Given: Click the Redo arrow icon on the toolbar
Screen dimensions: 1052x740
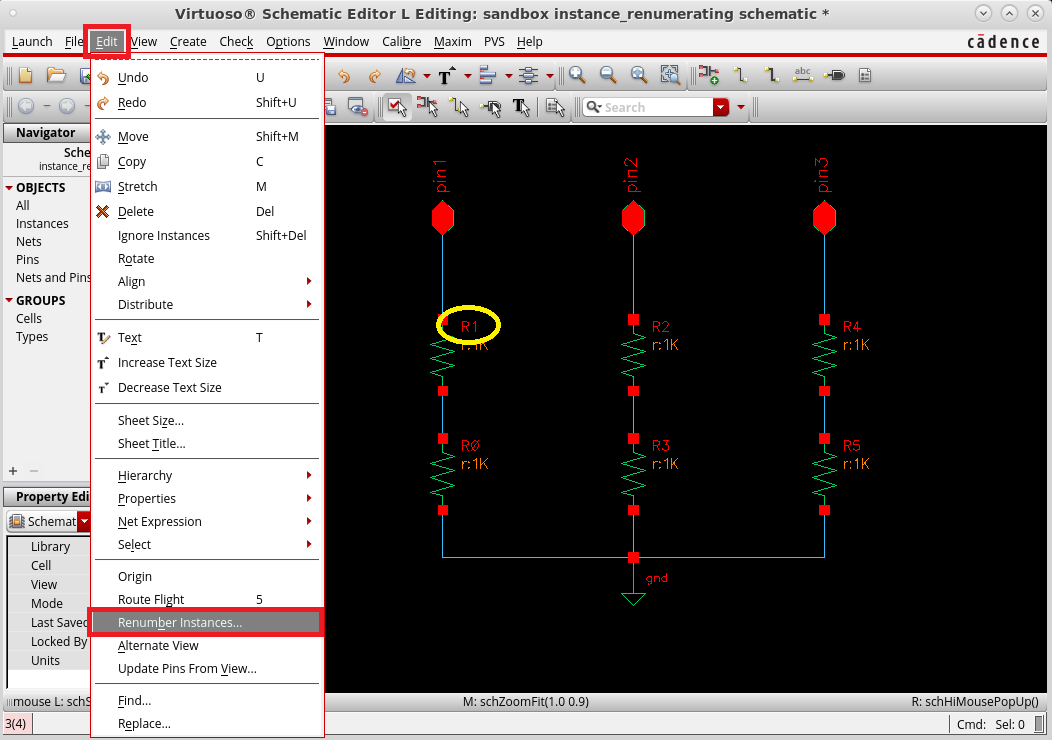Looking at the screenshot, I should pyautogui.click(x=373, y=75).
